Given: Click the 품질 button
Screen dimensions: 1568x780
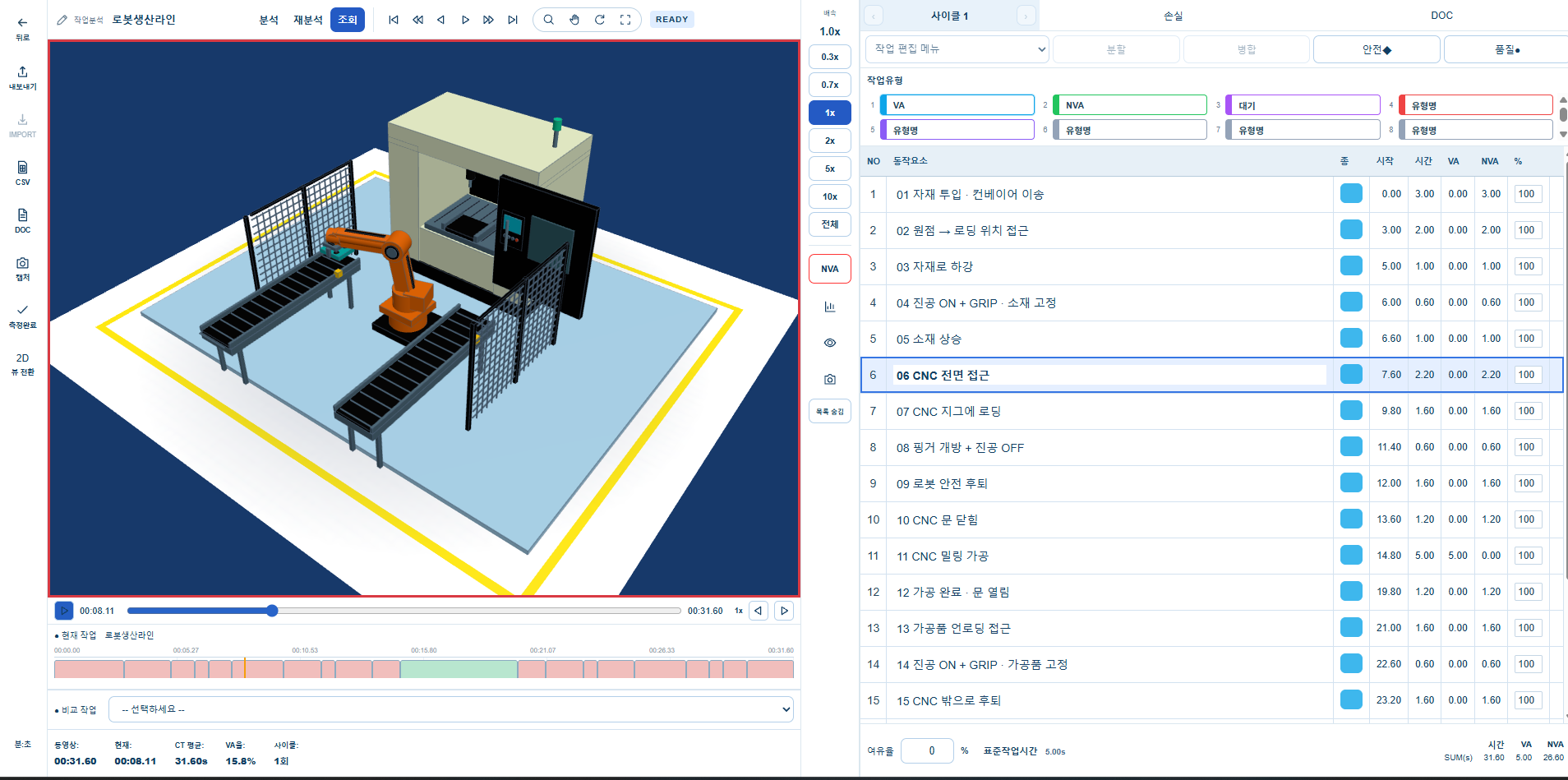Looking at the screenshot, I should [x=1506, y=49].
